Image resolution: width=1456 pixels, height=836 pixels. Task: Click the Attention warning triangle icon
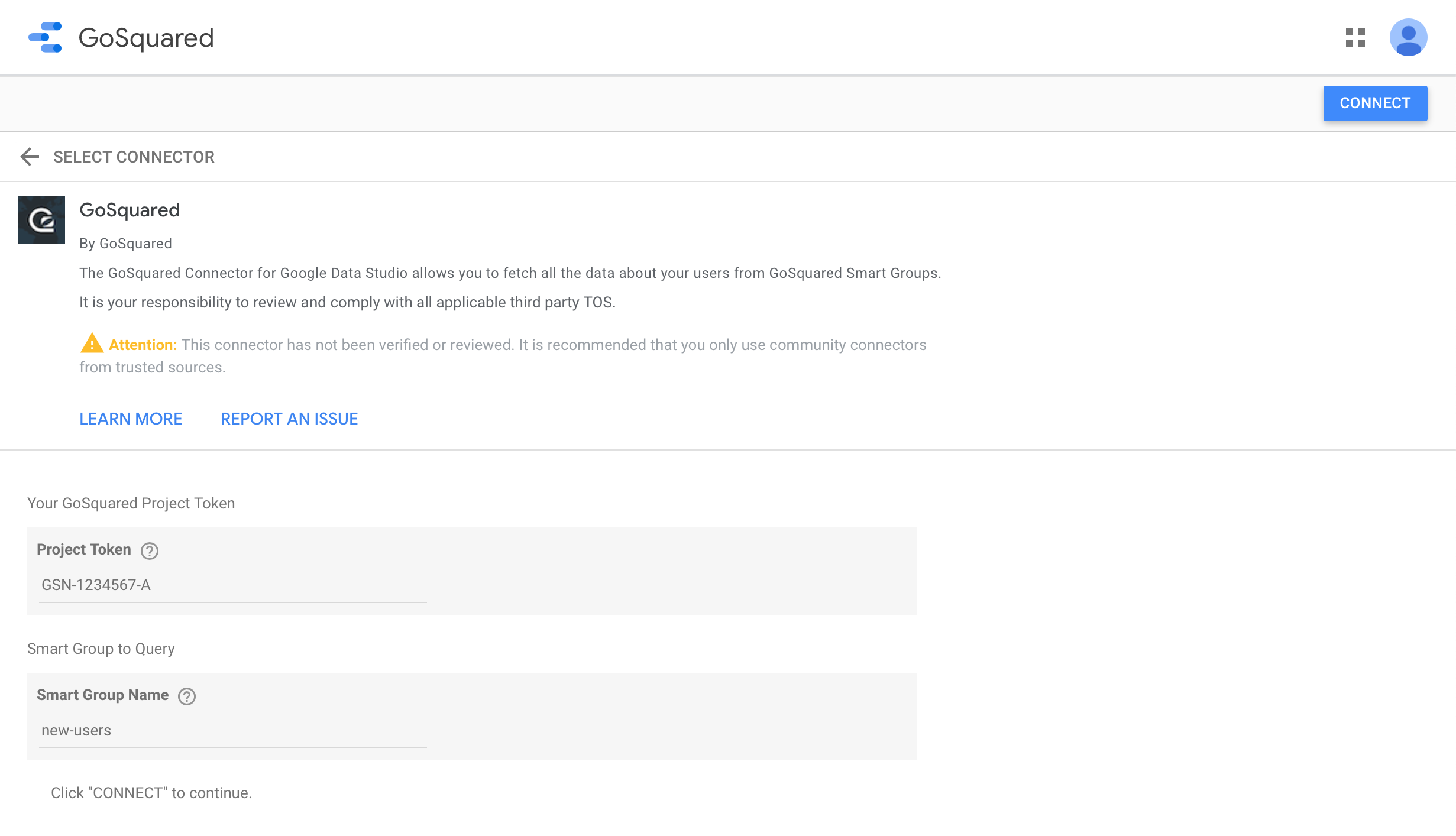92,344
